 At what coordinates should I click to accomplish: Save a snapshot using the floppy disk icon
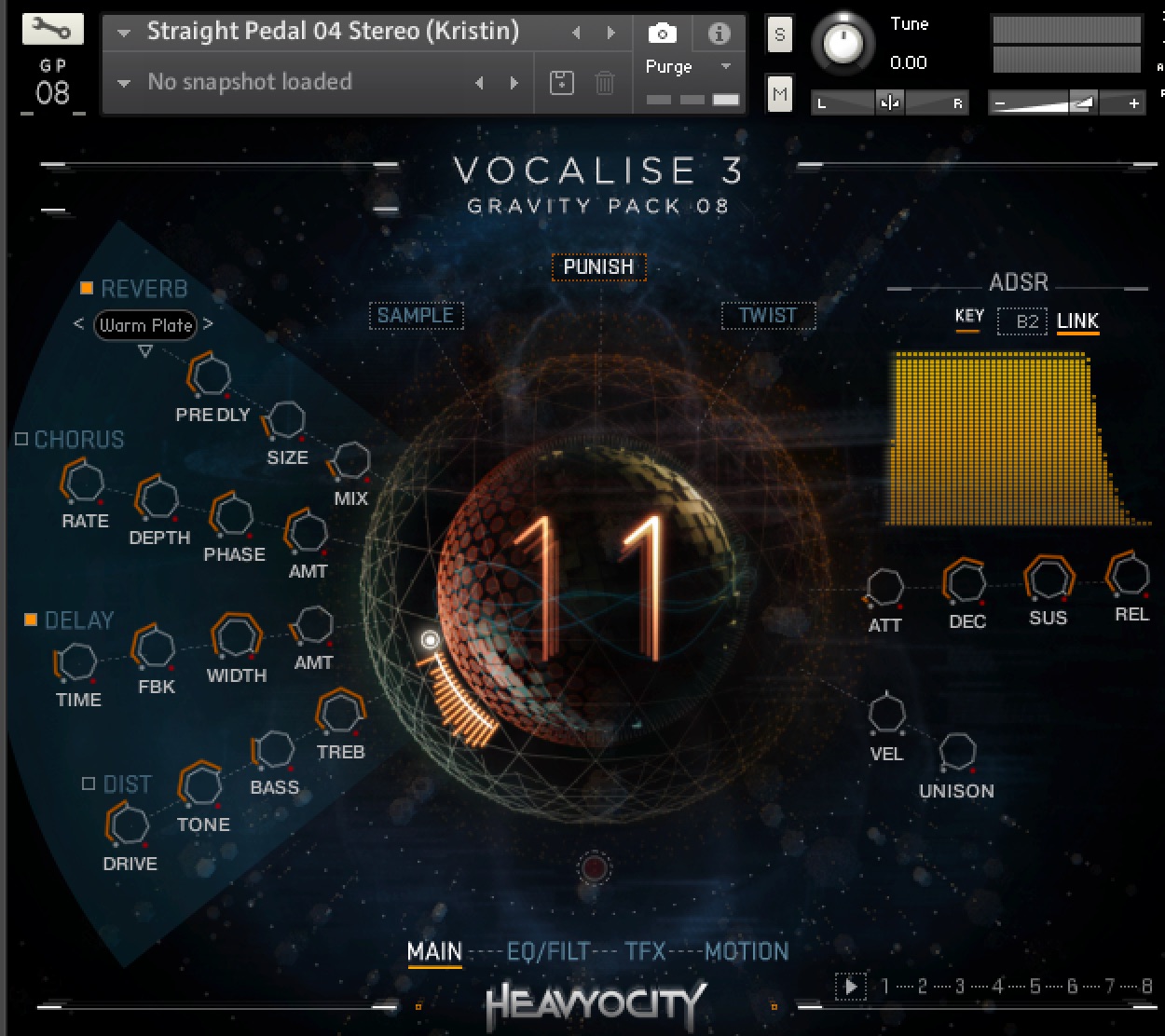pyautogui.click(x=561, y=83)
